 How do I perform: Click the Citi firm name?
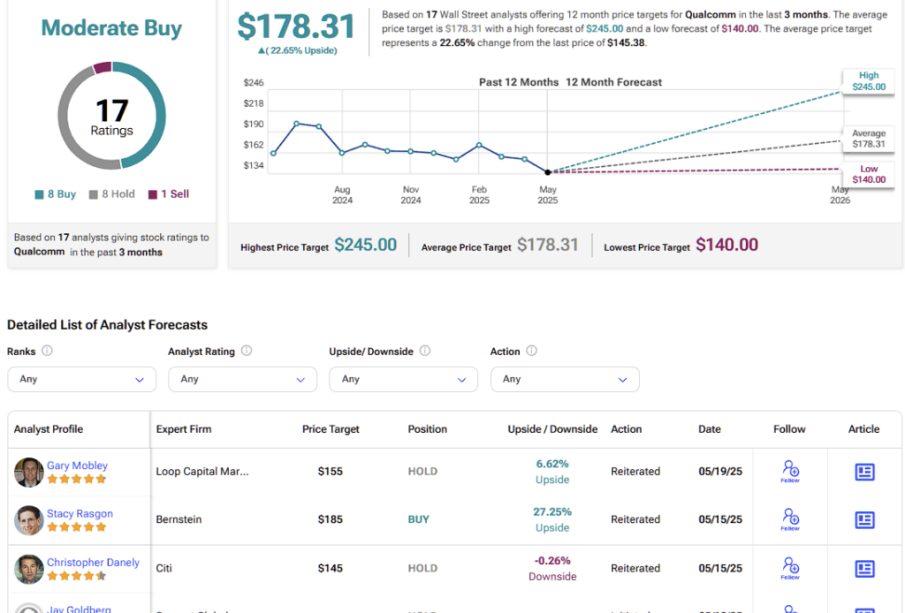tap(164, 568)
